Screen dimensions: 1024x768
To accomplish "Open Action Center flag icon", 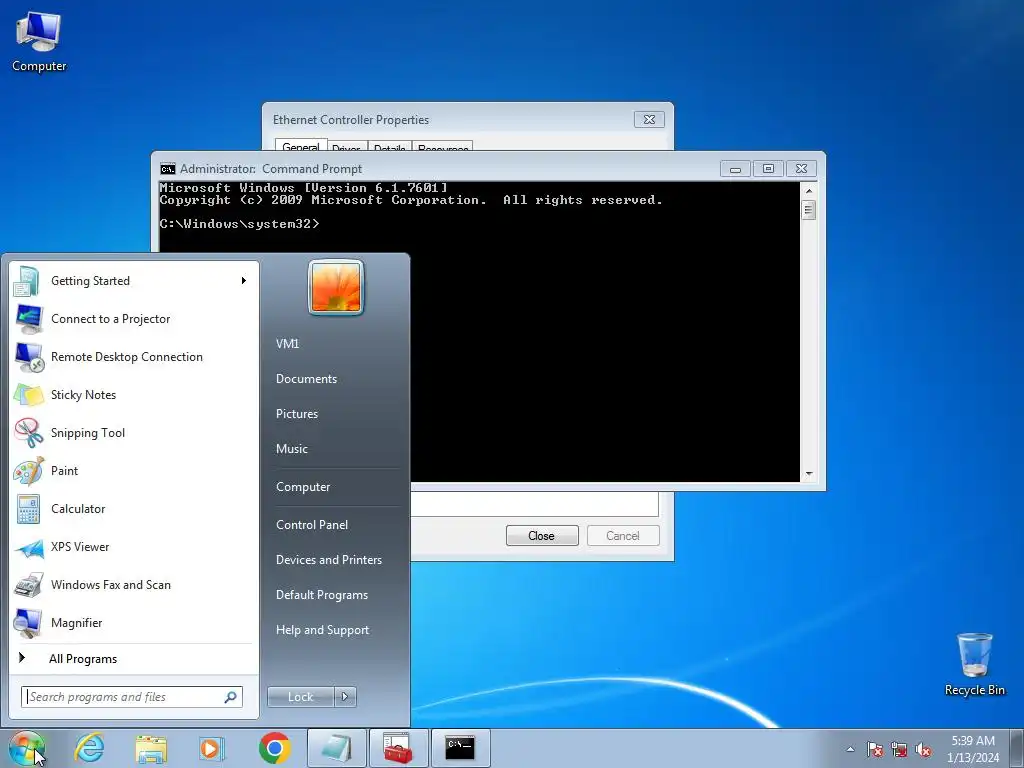I will (875, 749).
